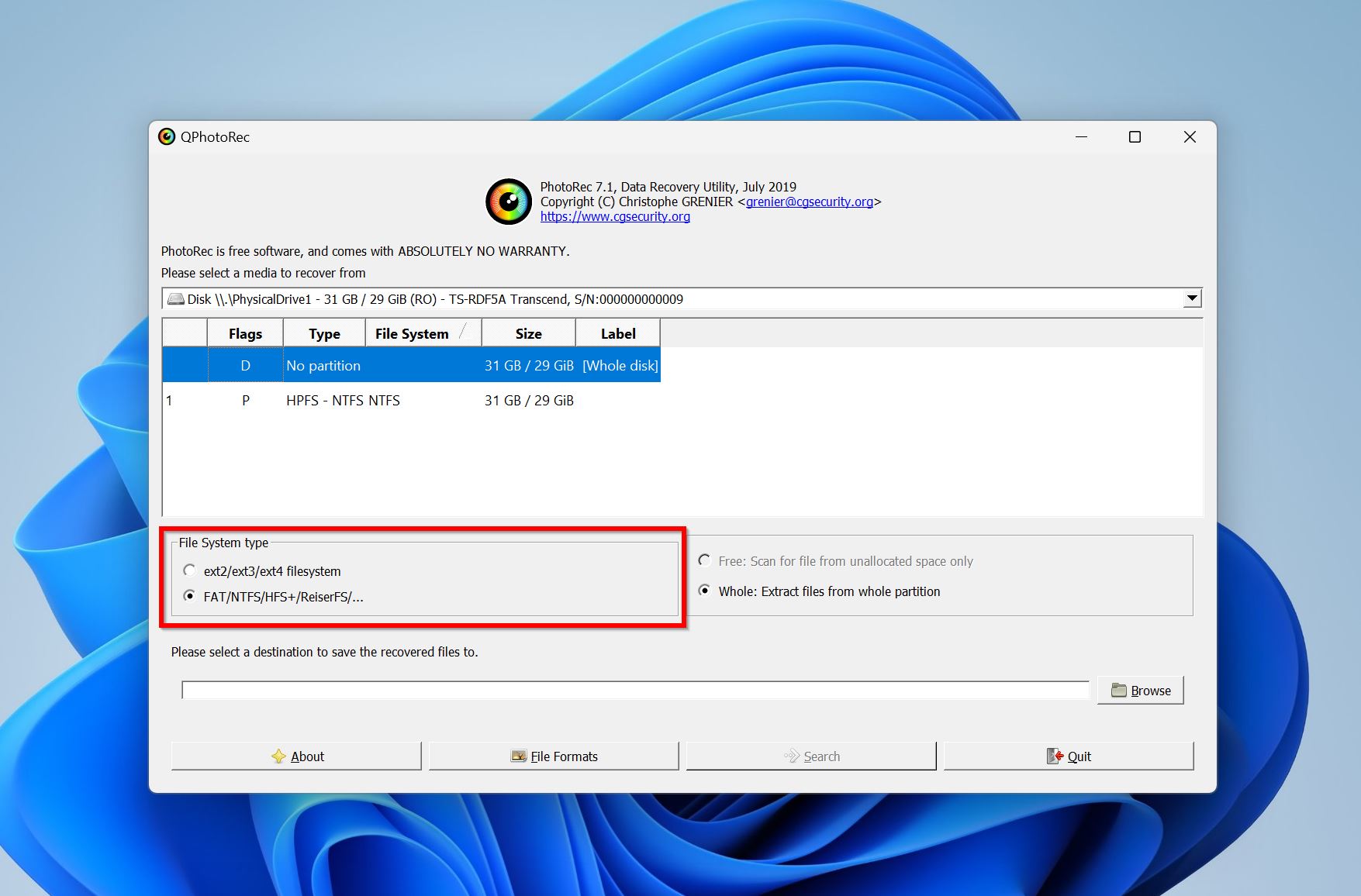Close the QPhotoRec window
The height and width of the screenshot is (896, 1361).
[x=1190, y=137]
